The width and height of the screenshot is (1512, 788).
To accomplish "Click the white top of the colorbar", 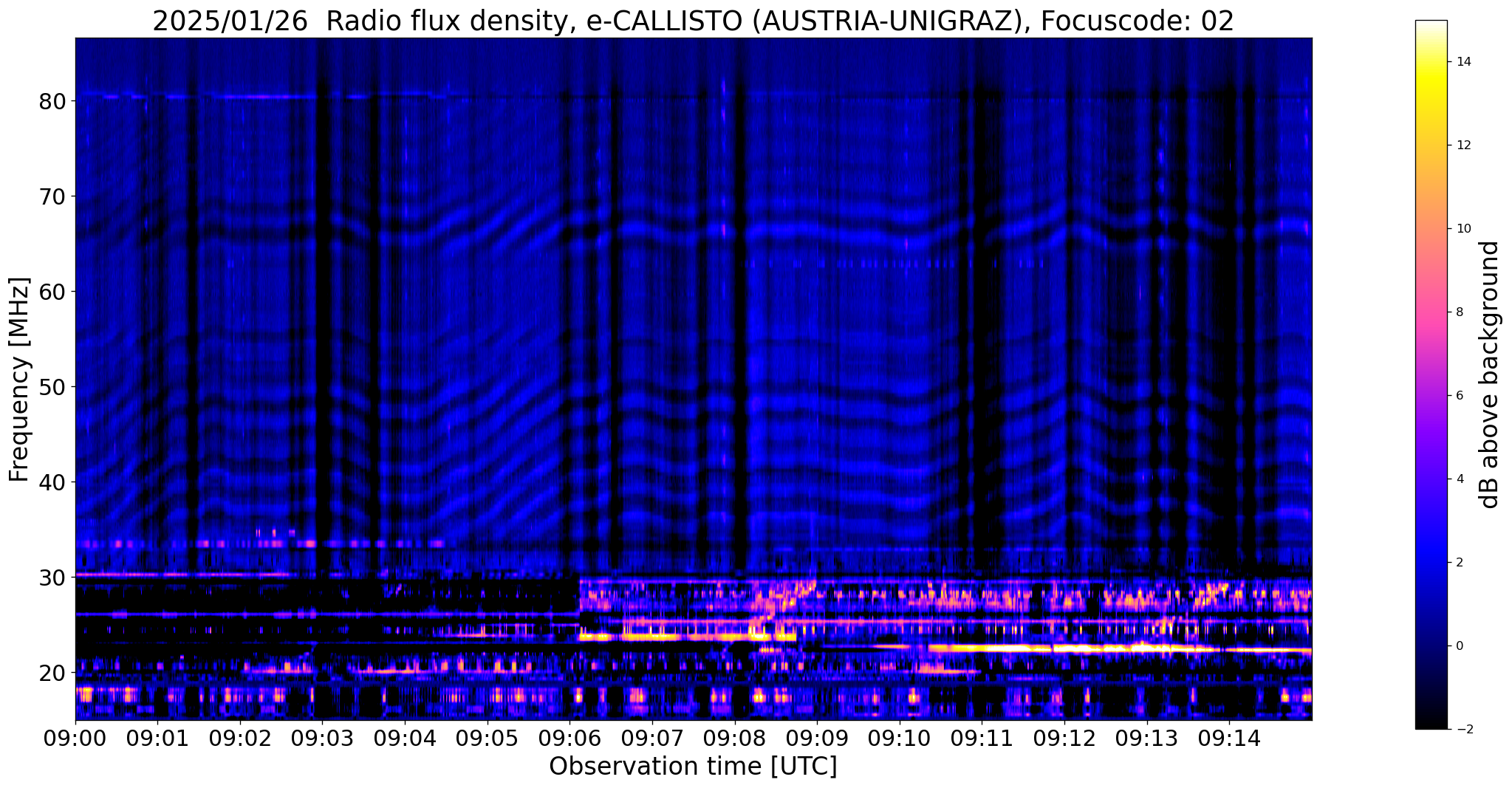I will click(x=1431, y=26).
